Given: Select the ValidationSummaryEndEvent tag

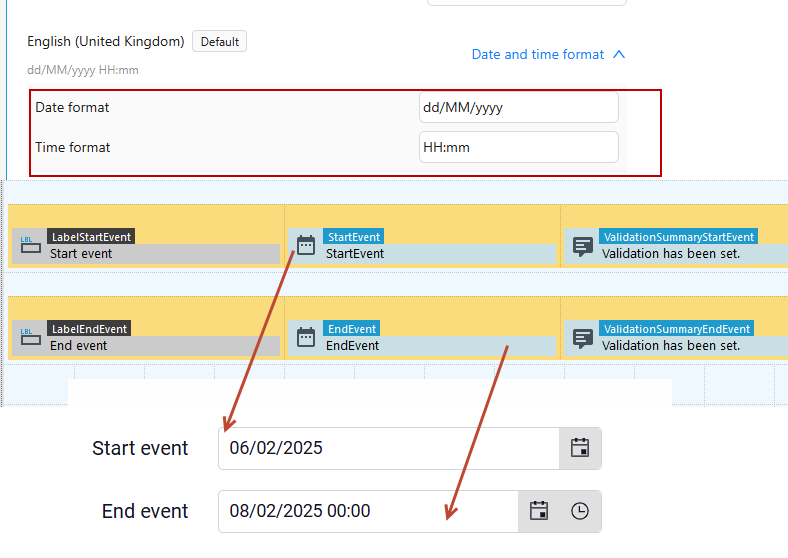Looking at the screenshot, I should pyautogui.click(x=676, y=329).
